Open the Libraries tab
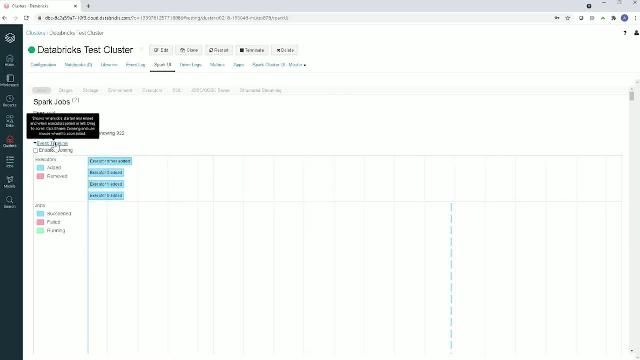This screenshot has width=640, height=360. [x=109, y=65]
